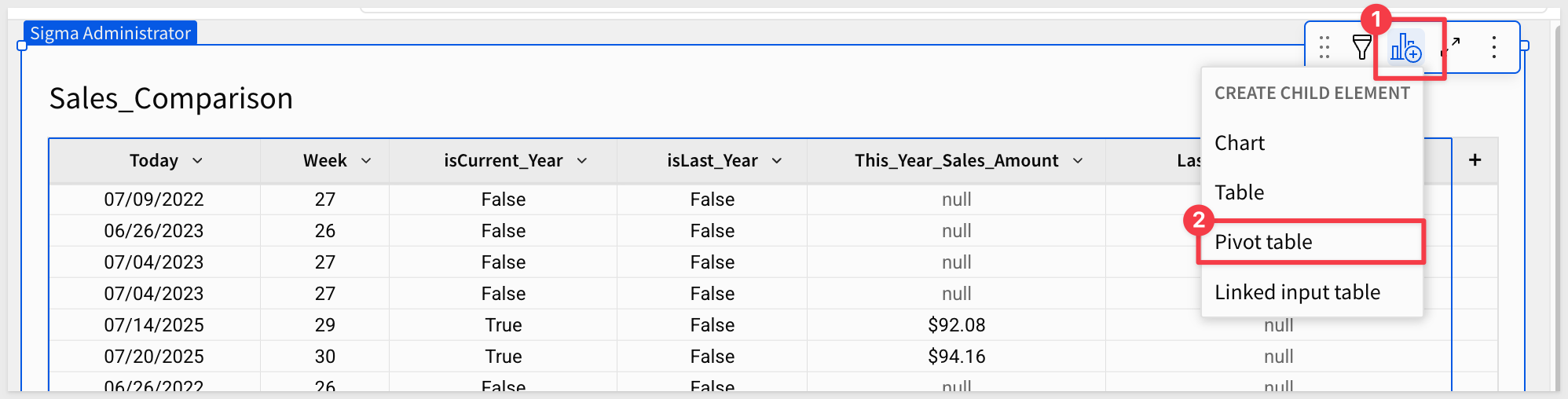Screen dimensions: 1568x399
Task: Select Pivot table menu option
Action: click(x=1263, y=242)
